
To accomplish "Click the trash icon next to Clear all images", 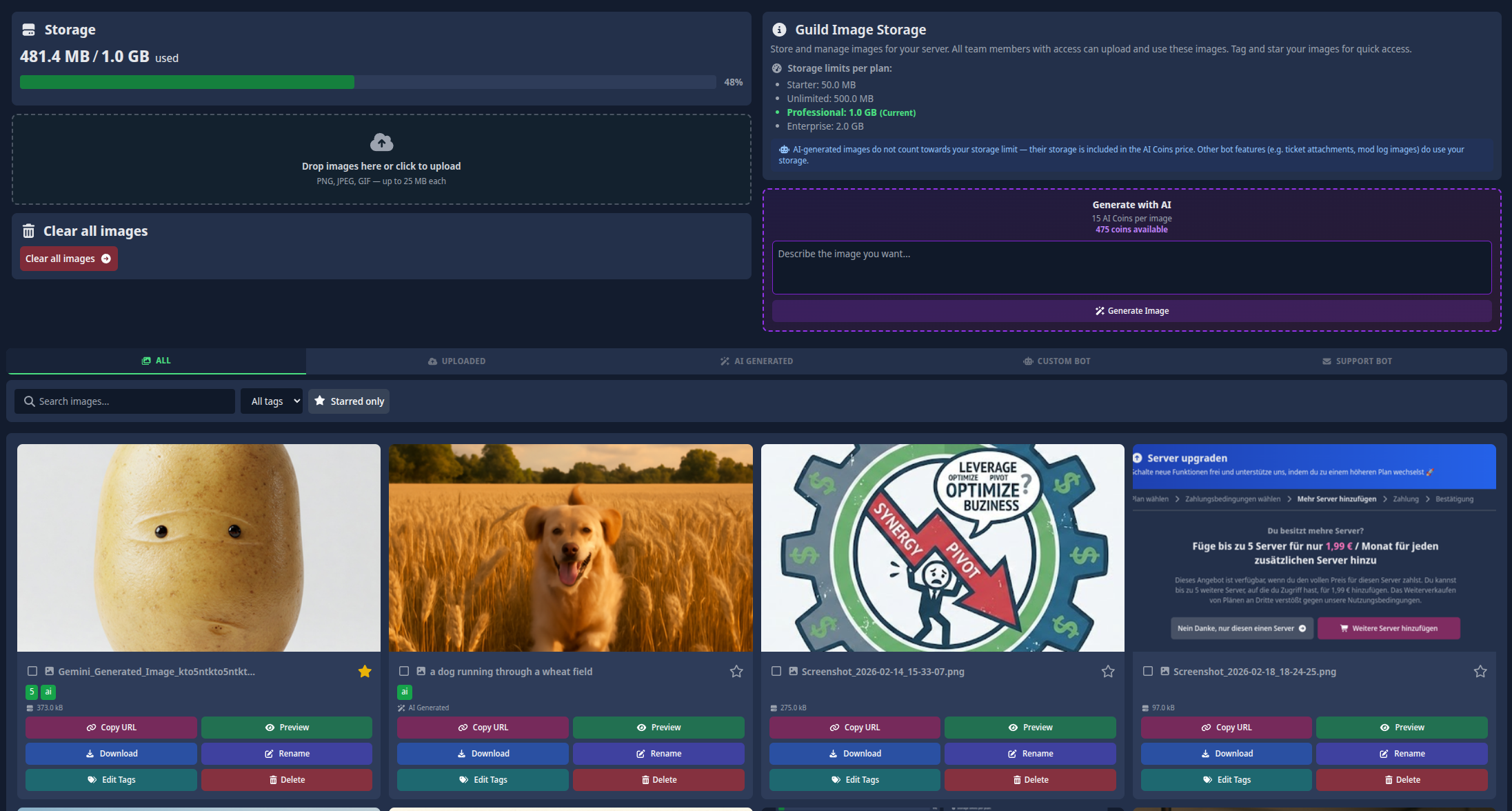I will coord(28,231).
